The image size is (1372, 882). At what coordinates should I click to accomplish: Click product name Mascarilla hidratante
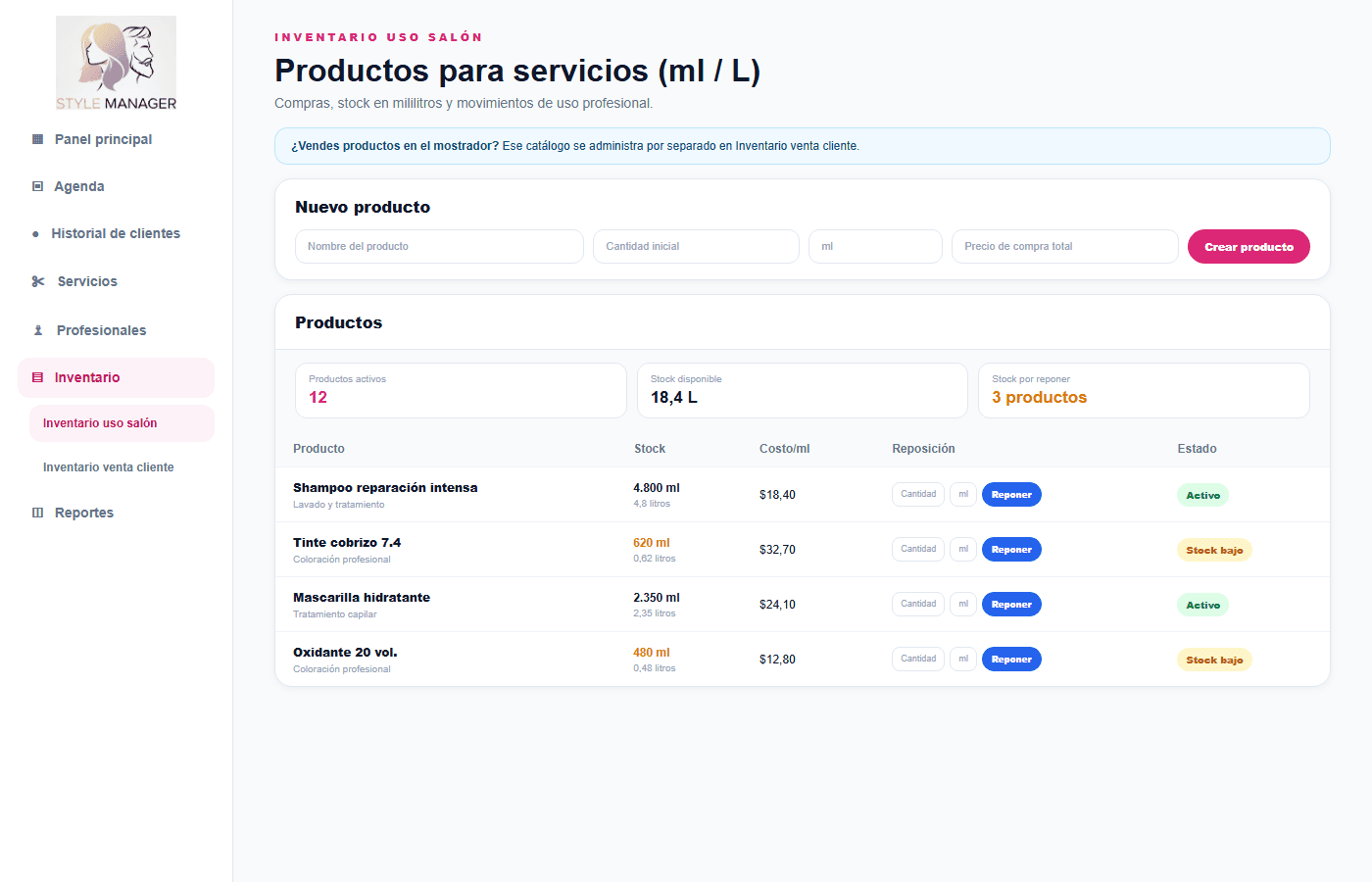(x=362, y=597)
